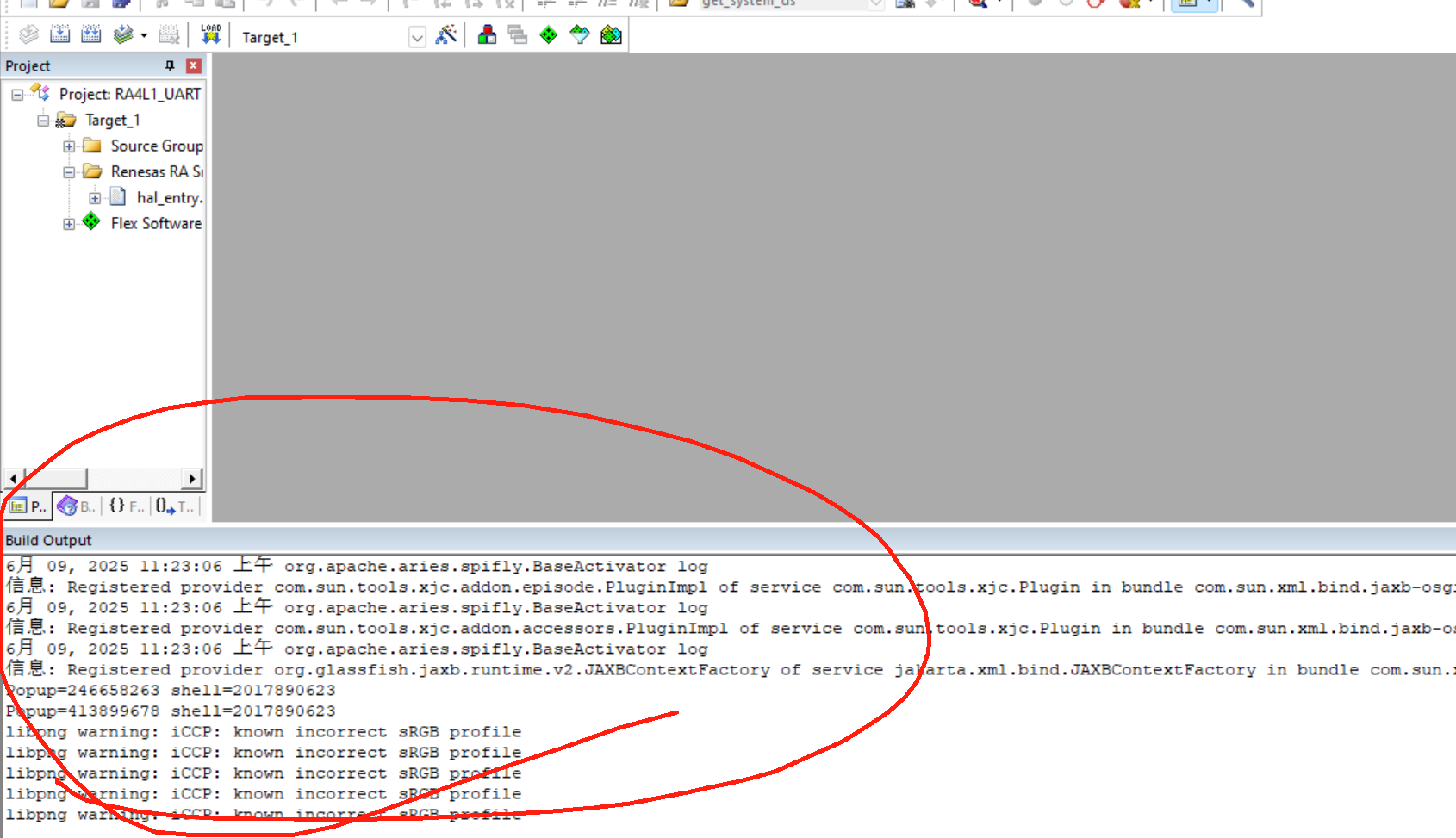The height and width of the screenshot is (838, 1456).
Task: Click the episode.PluginImpl registered provider log line
Action: pyautogui.click(x=731, y=587)
